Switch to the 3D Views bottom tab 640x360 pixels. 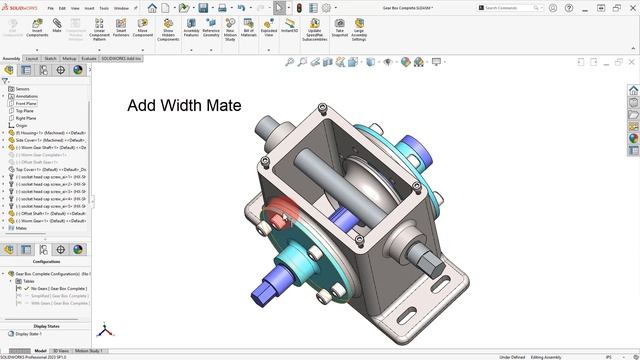click(60, 351)
